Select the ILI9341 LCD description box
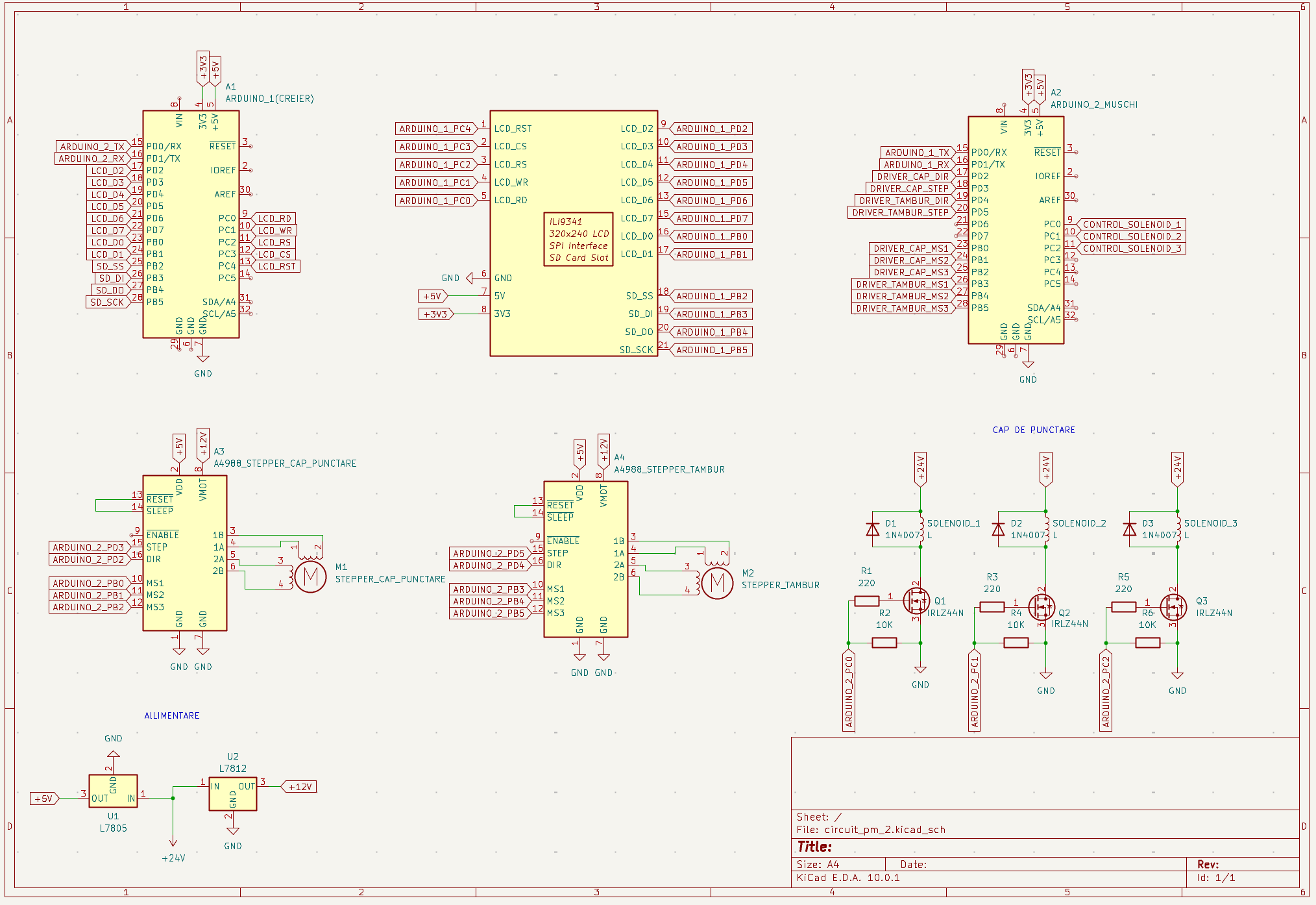This screenshot has width=1316, height=905. coord(579,240)
